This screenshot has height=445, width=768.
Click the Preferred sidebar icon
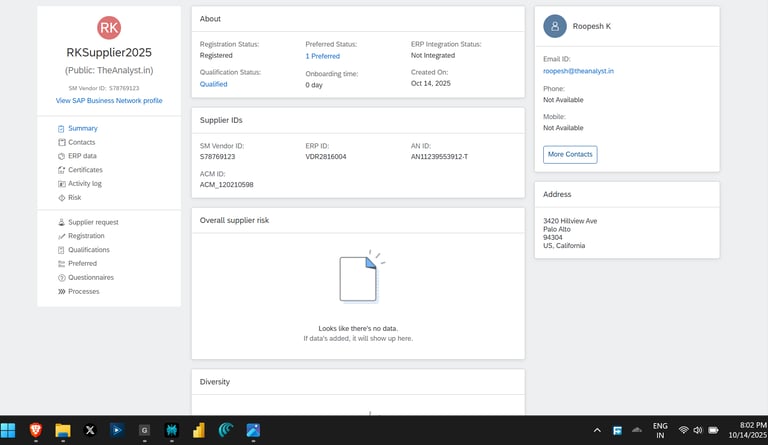coord(61,264)
